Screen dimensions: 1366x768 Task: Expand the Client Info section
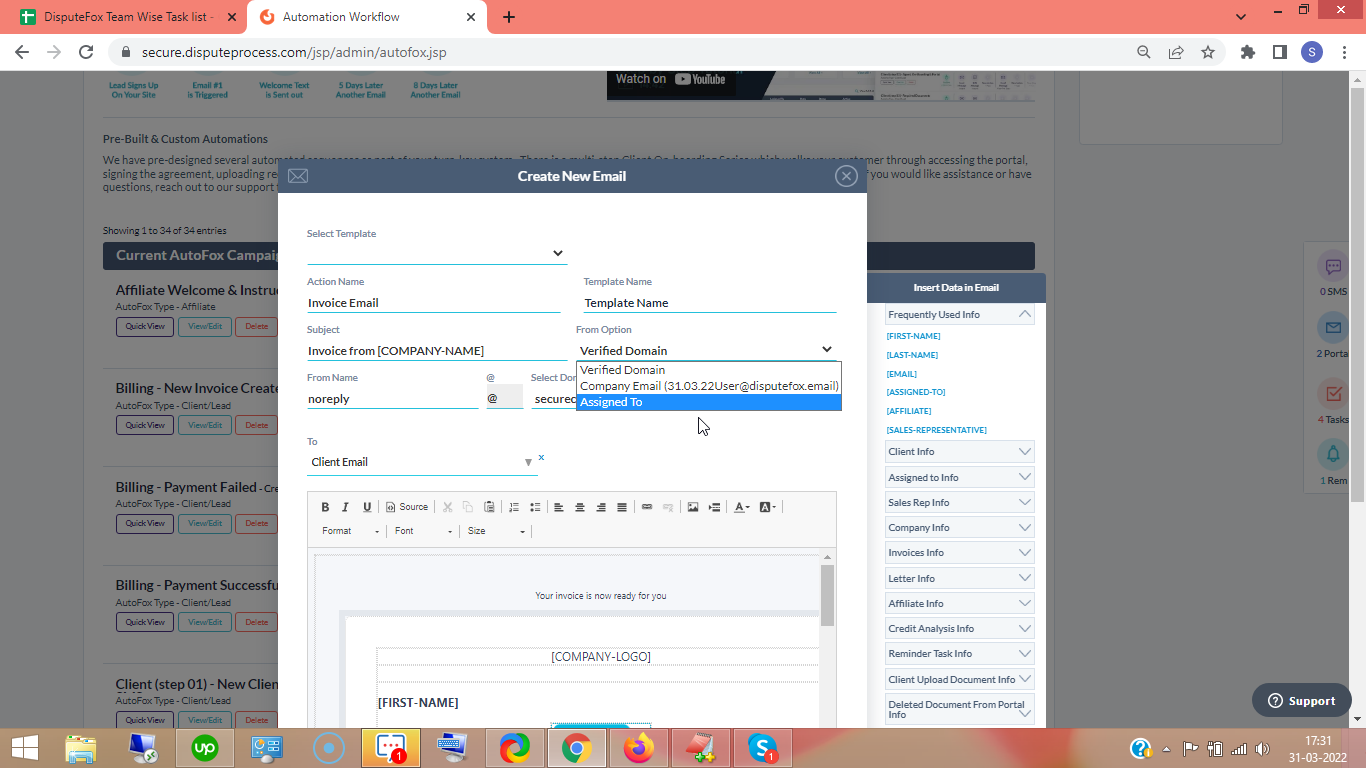coord(959,451)
